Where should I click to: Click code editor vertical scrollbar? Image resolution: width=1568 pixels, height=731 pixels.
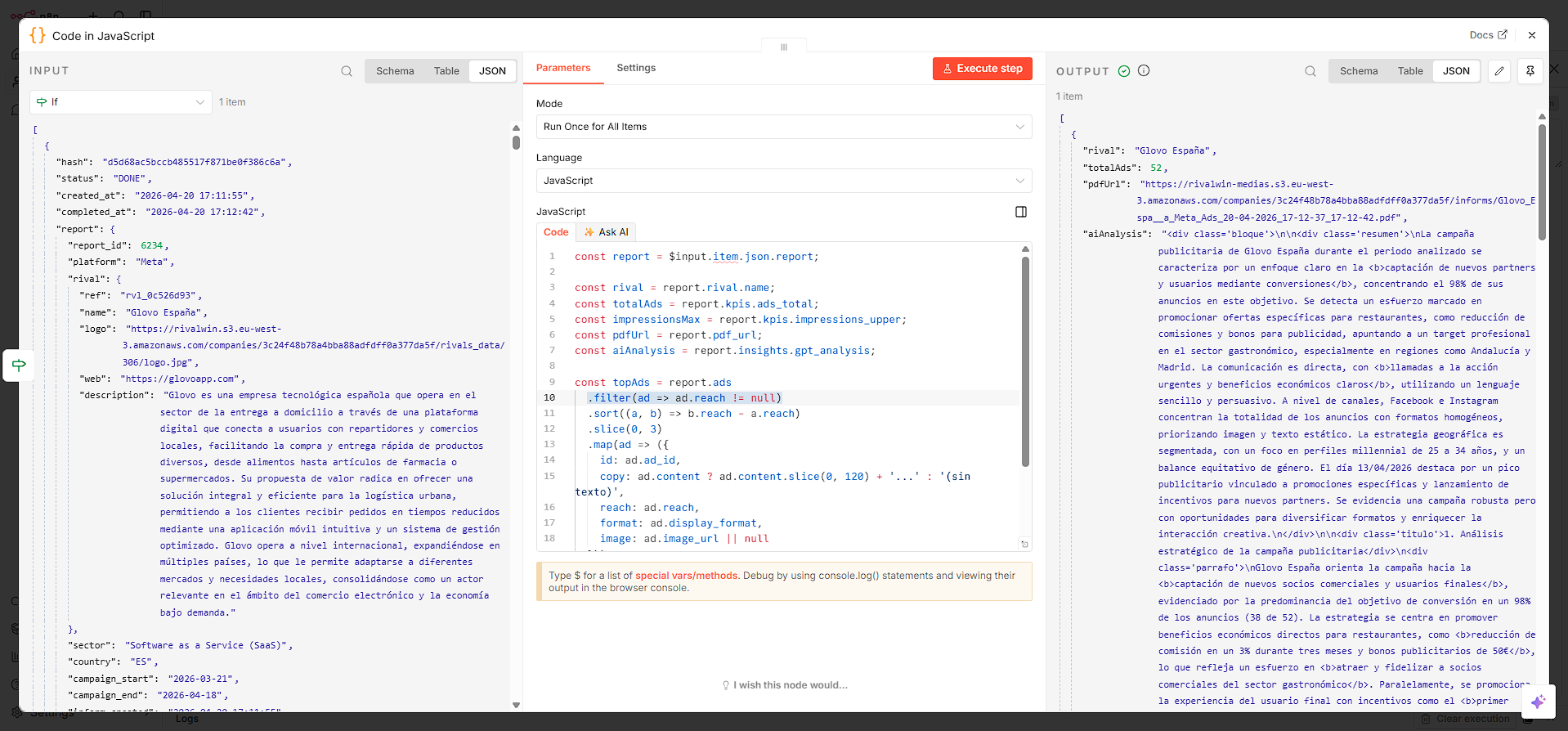(1025, 361)
